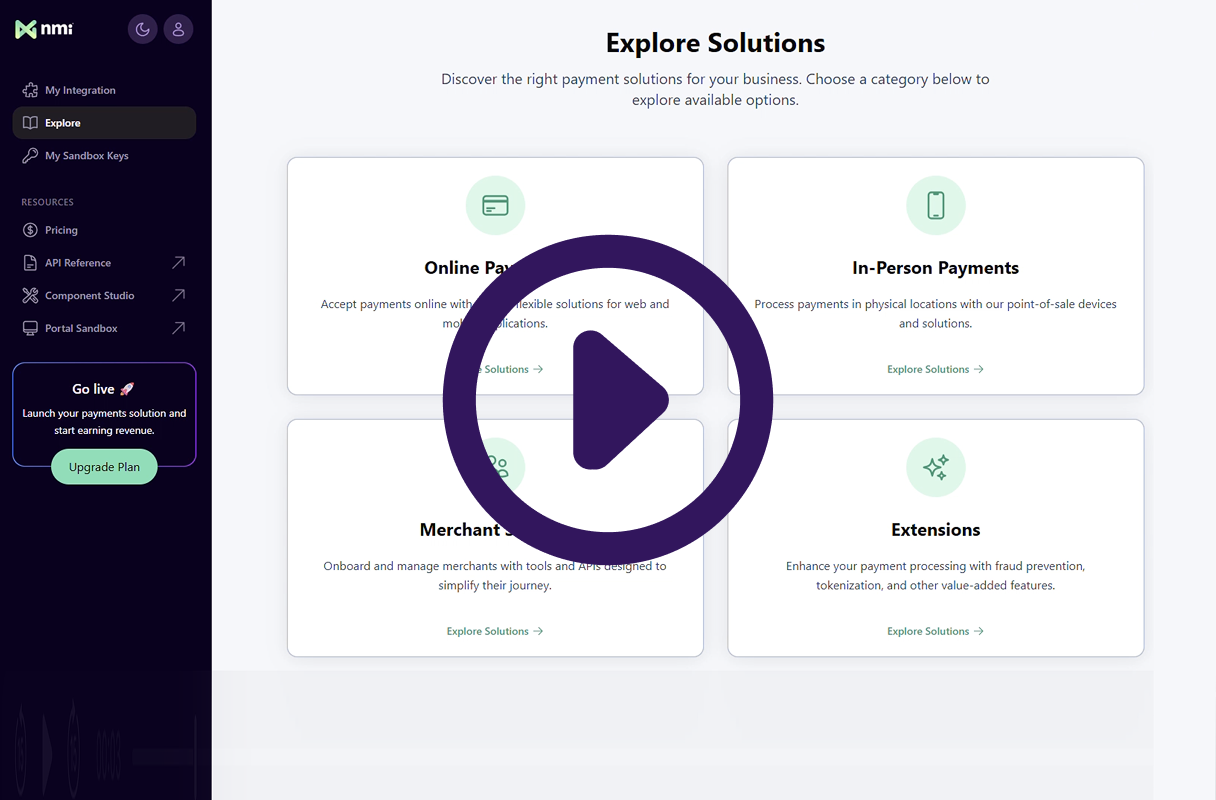1216x800 pixels.
Task: Click the sparkle Extensions icon
Action: pyautogui.click(x=935, y=468)
